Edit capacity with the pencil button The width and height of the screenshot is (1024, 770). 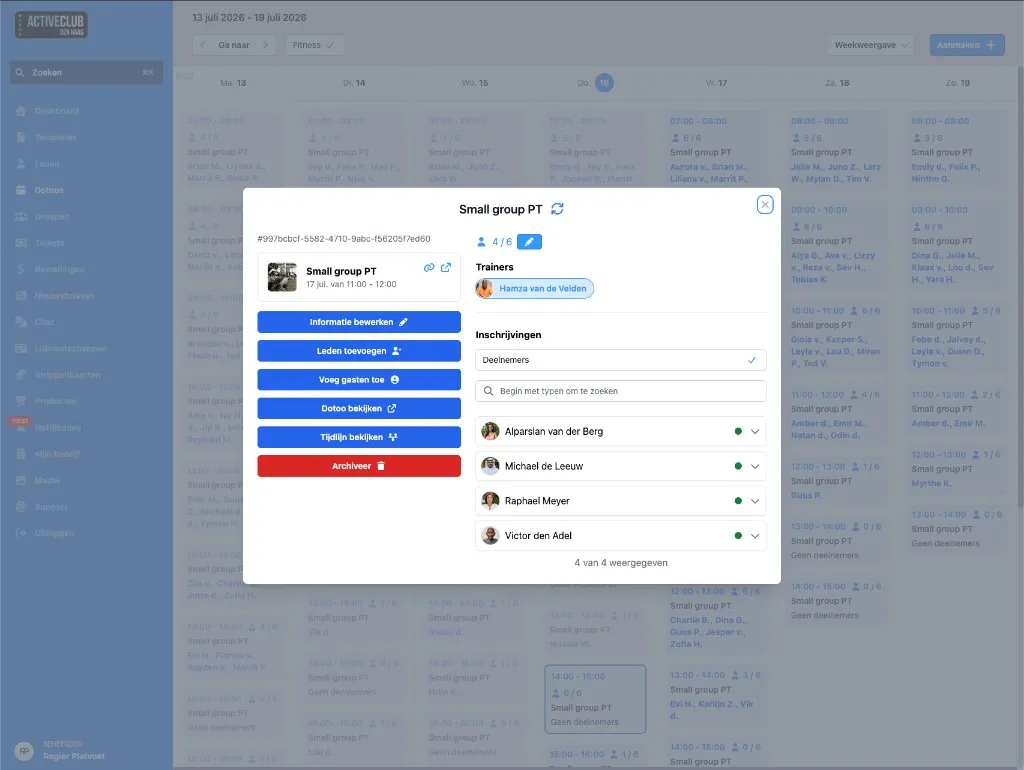tap(529, 242)
